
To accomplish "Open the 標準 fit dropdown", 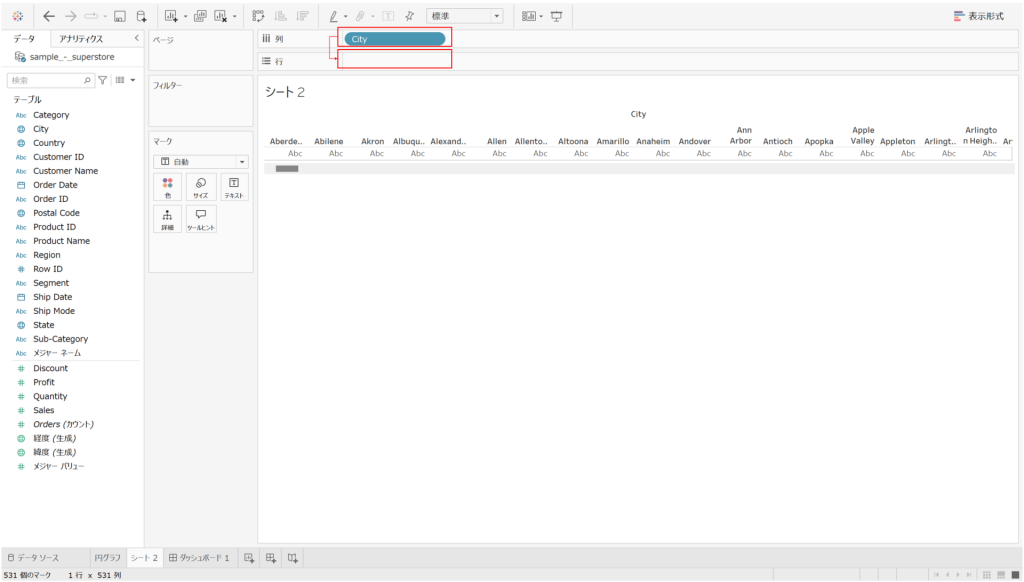I will [465, 16].
